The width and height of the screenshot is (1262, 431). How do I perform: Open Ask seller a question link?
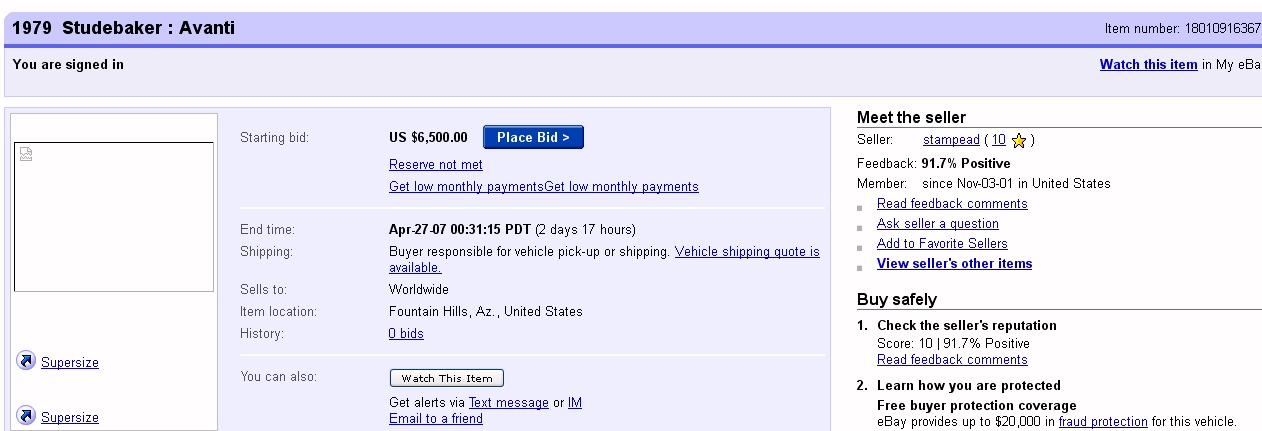pos(937,224)
